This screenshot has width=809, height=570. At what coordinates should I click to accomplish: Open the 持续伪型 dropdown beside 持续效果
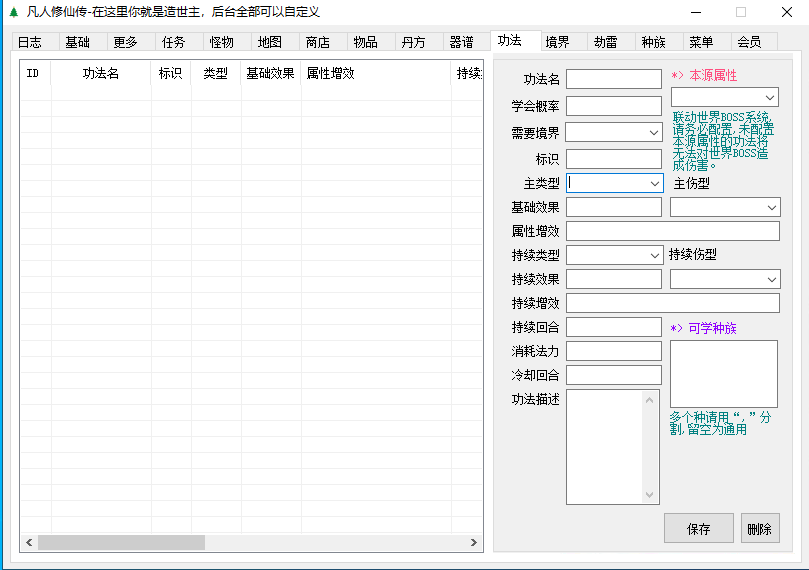tap(725, 279)
